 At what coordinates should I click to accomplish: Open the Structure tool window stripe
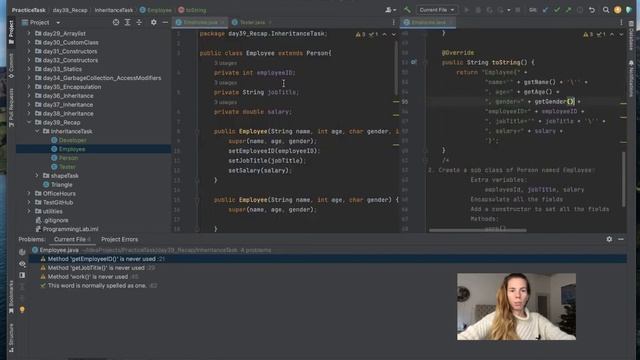tap(11, 338)
